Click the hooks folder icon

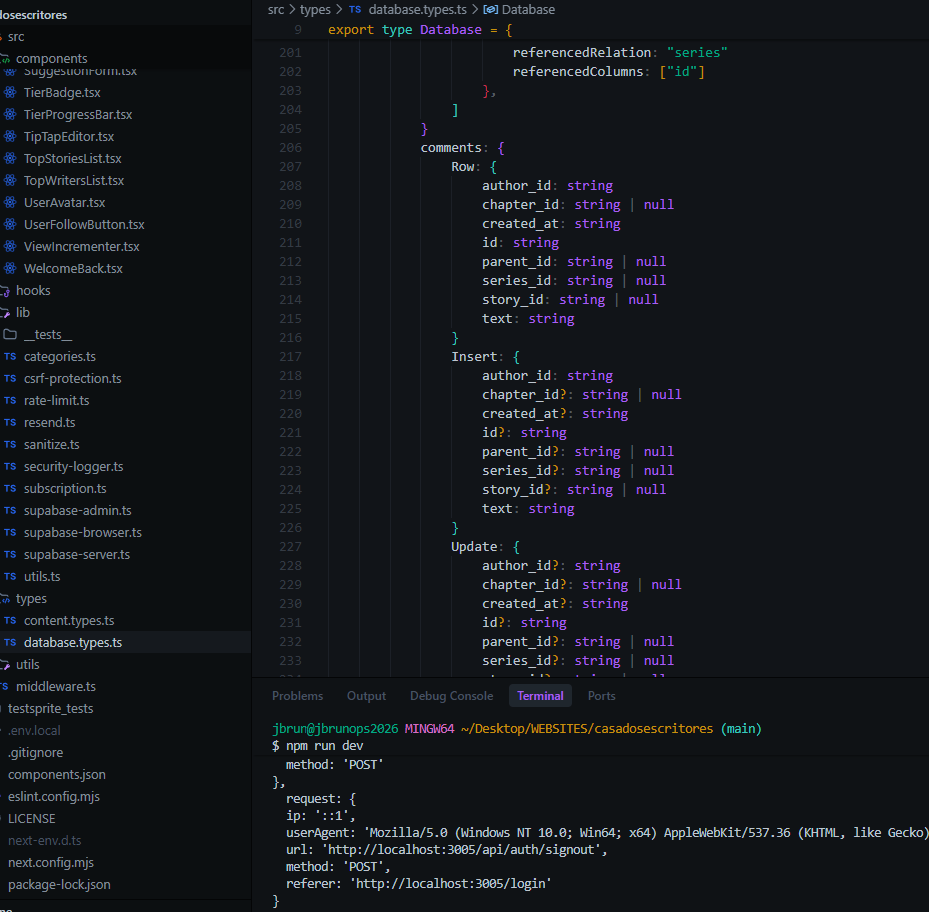(x=4, y=291)
